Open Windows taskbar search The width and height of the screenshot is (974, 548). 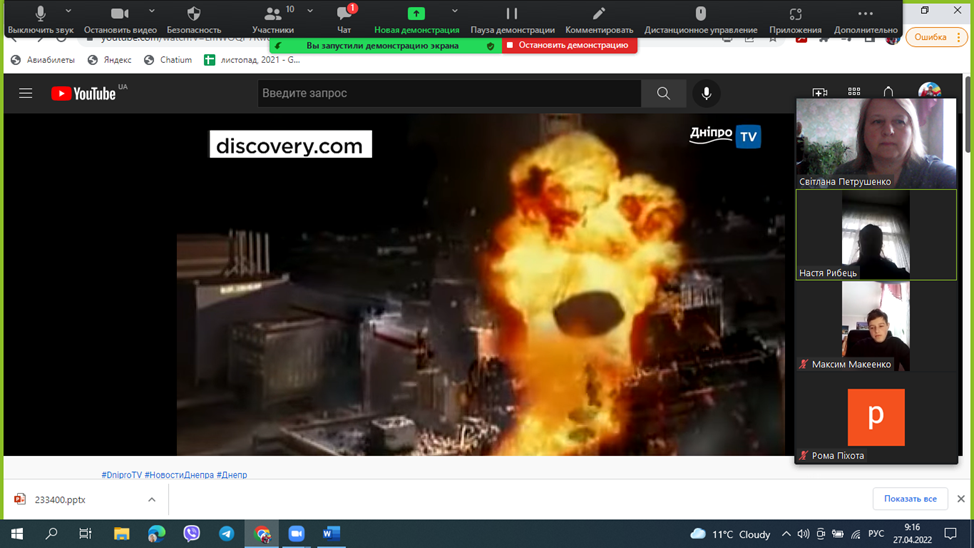[x=52, y=534]
